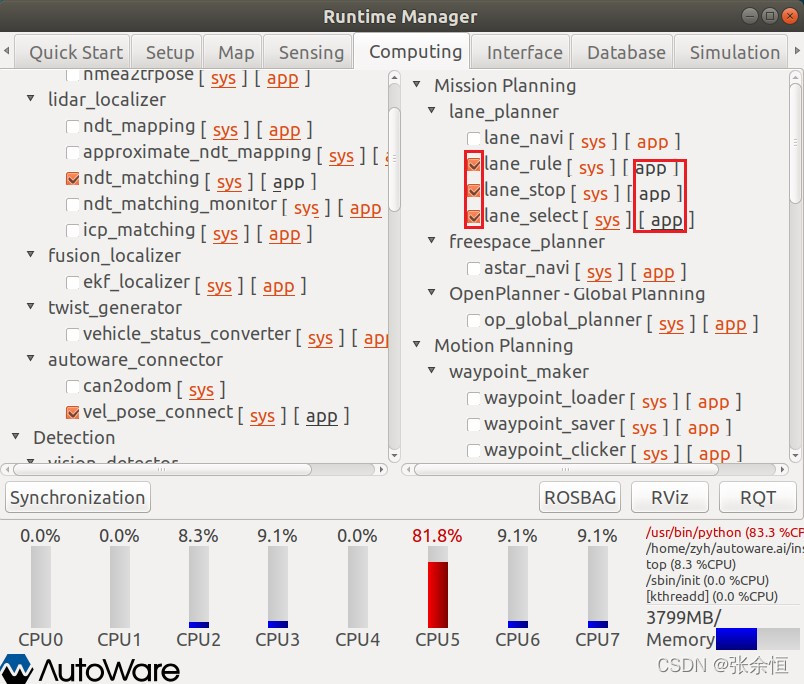Open RQT with the RQT button
The height and width of the screenshot is (684, 804).
(758, 497)
